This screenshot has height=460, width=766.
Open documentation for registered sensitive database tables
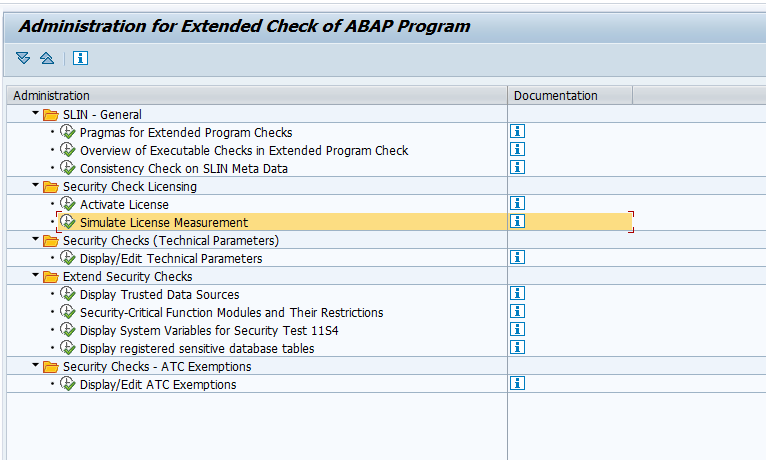[517, 348]
